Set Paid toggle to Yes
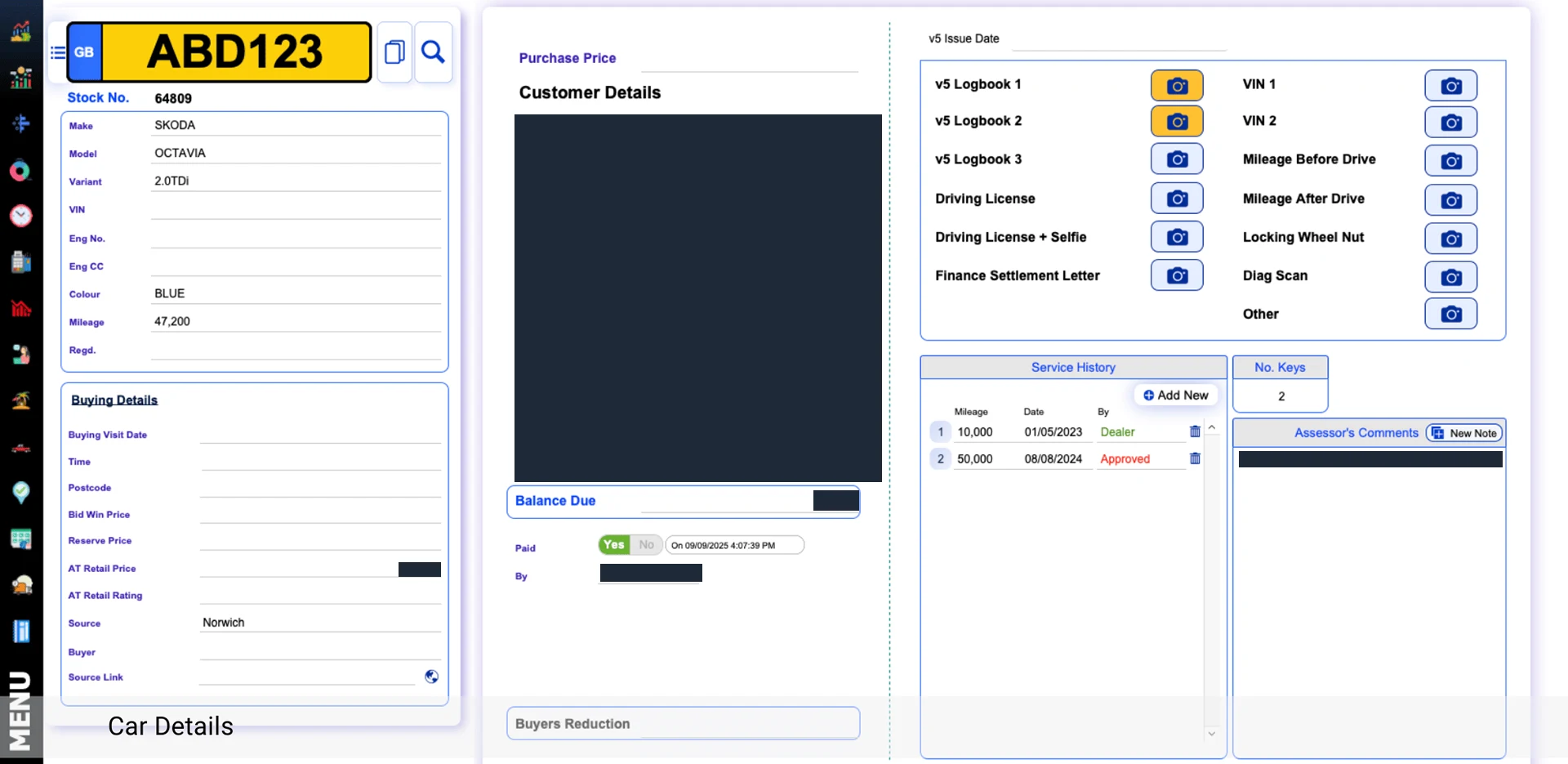The width and height of the screenshot is (1568, 764). [614, 545]
